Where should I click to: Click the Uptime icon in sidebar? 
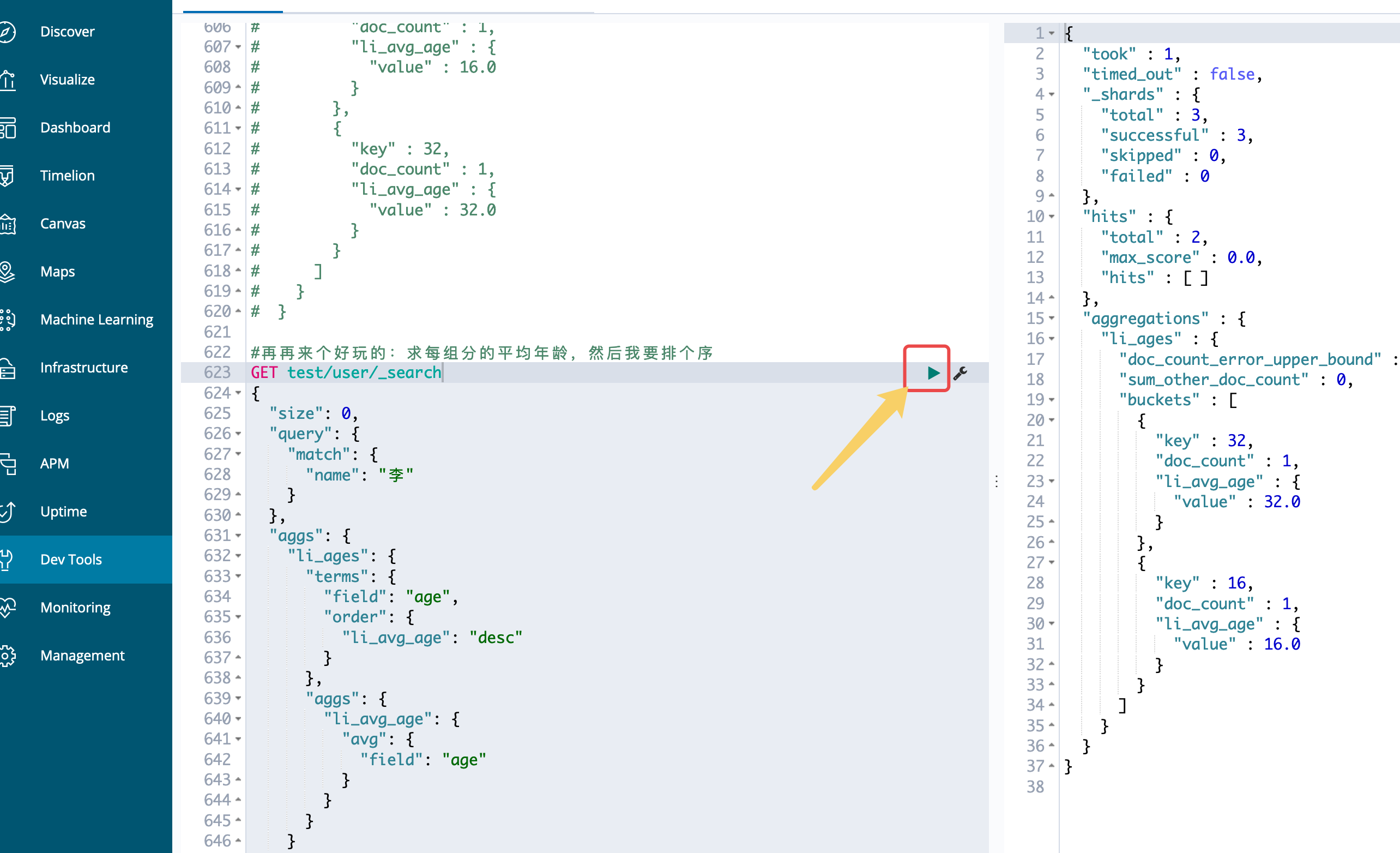(7, 512)
